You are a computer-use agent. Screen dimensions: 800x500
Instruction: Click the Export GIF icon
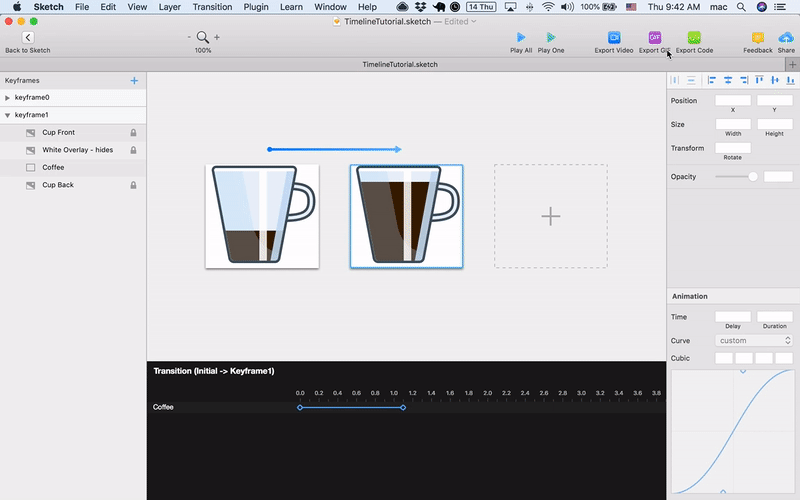[655, 38]
